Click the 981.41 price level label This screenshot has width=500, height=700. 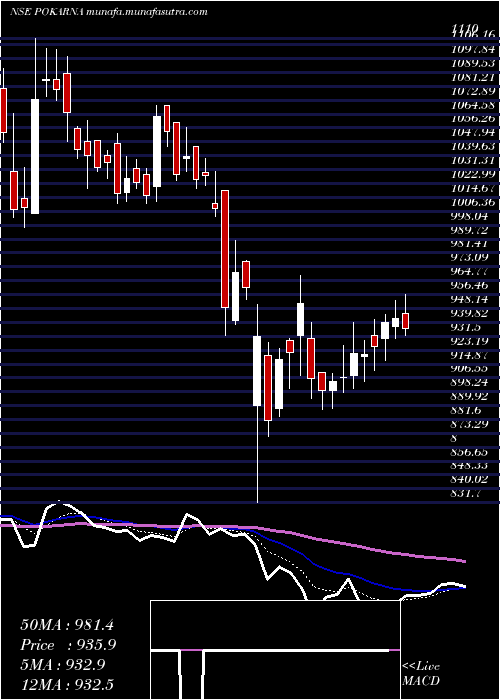click(x=471, y=243)
